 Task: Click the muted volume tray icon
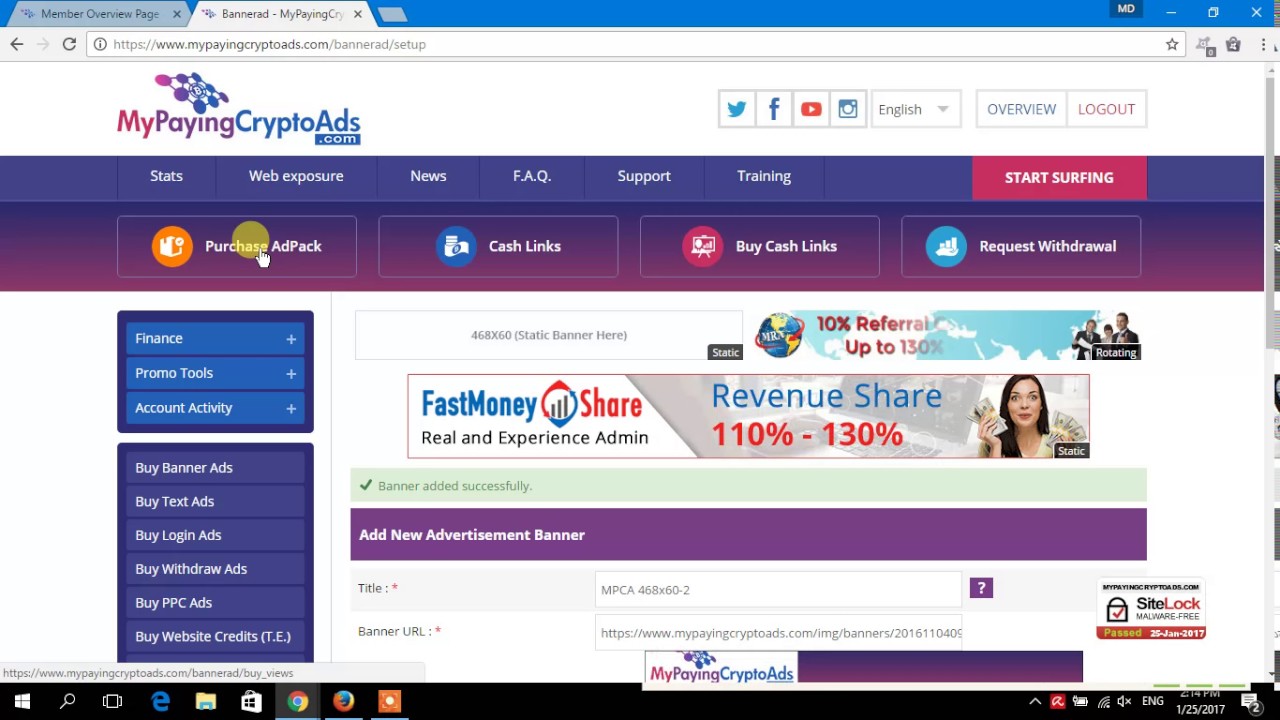[x=1124, y=702]
